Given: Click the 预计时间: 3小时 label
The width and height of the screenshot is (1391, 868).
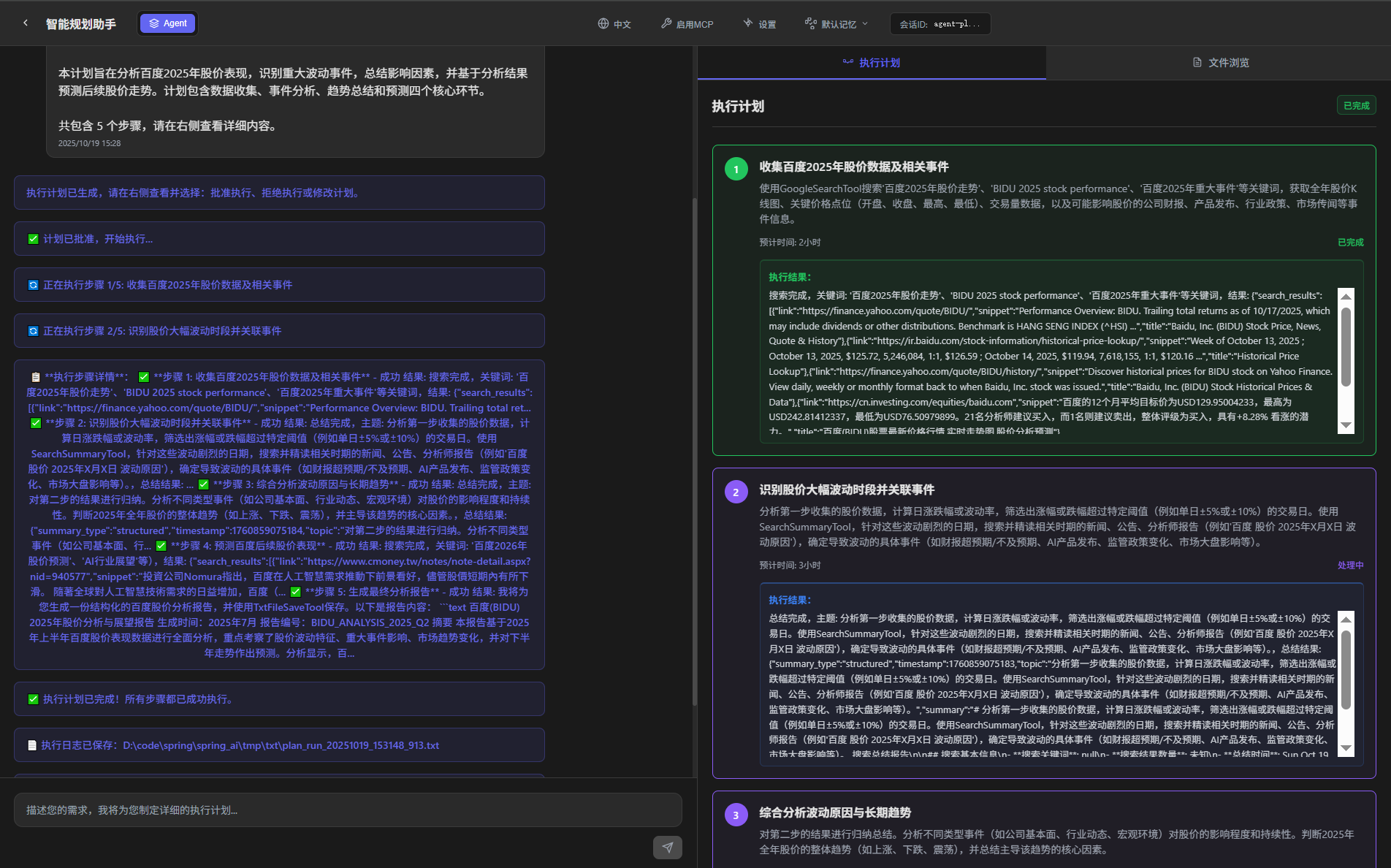Looking at the screenshot, I should click(790, 566).
